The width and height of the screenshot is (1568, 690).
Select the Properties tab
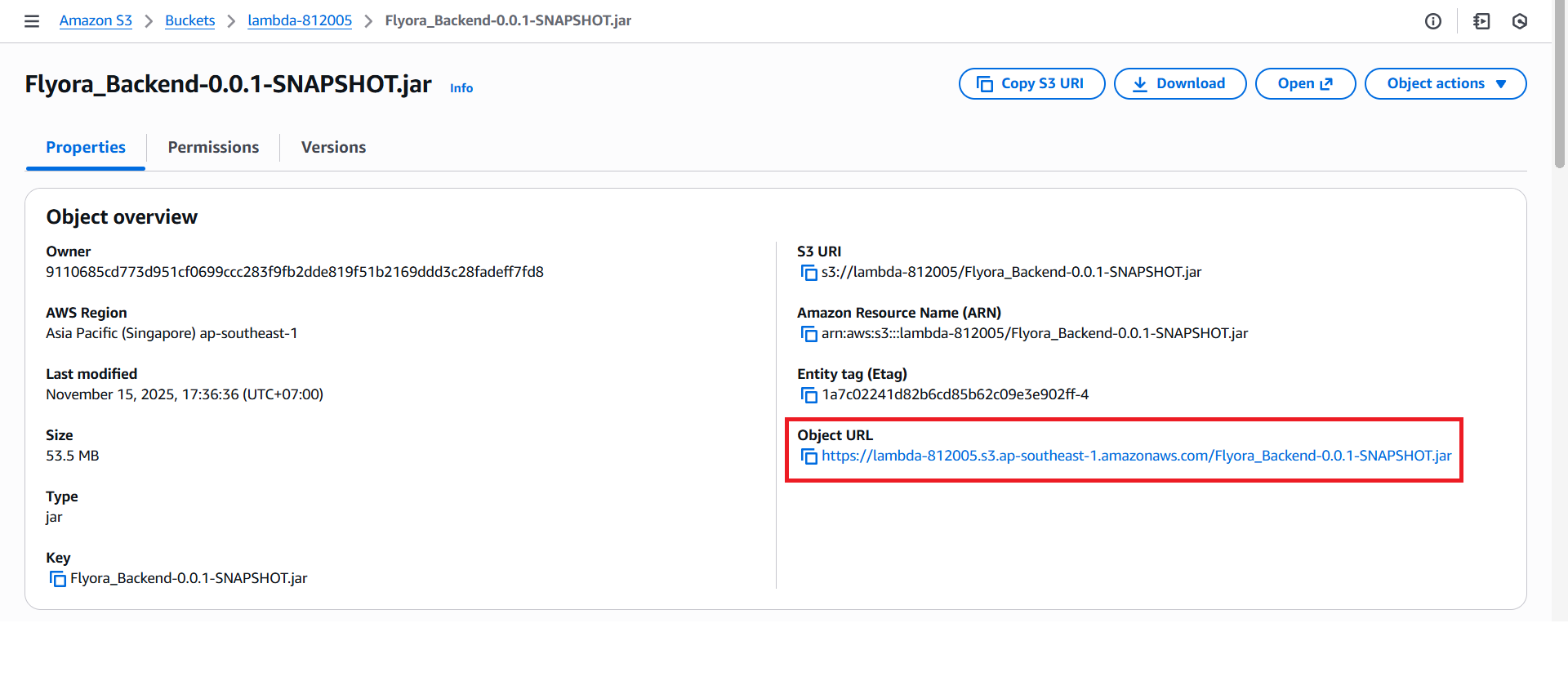click(x=86, y=147)
